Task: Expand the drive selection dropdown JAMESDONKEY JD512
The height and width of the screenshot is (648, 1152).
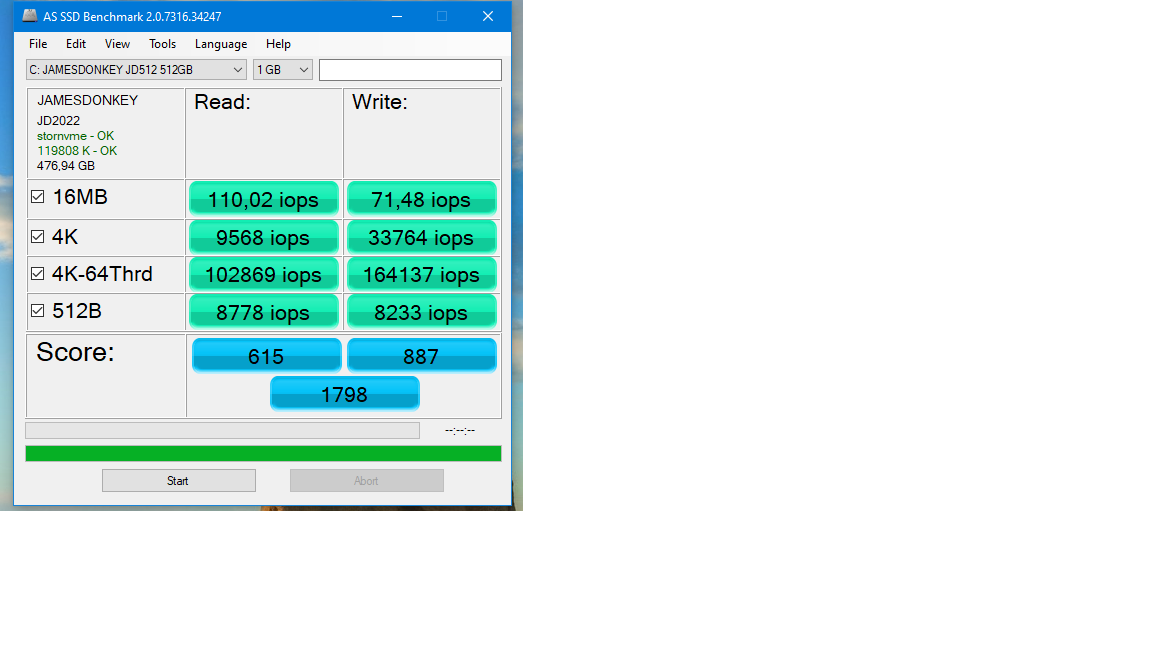Action: 136,70
